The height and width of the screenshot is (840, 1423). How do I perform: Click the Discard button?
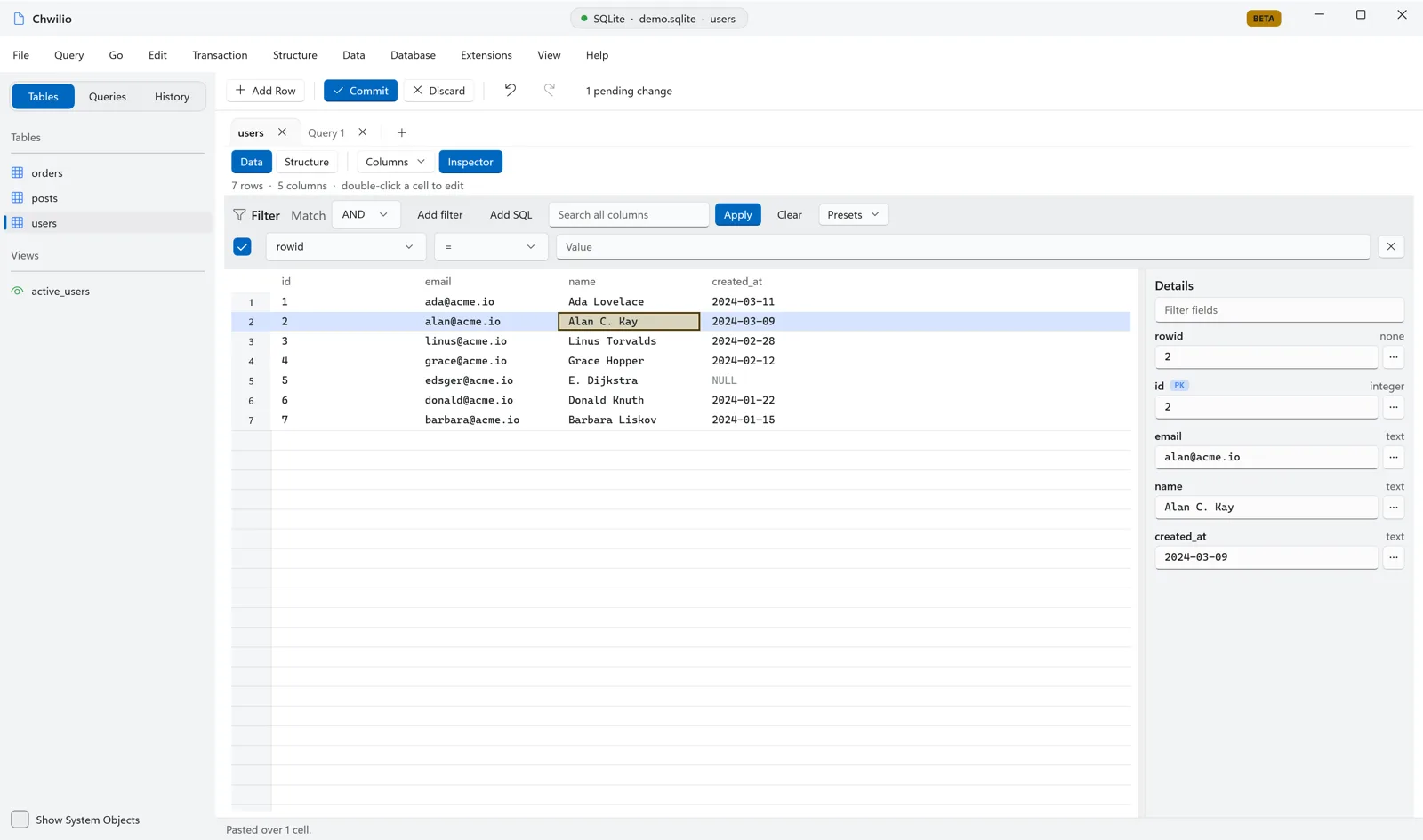439,91
